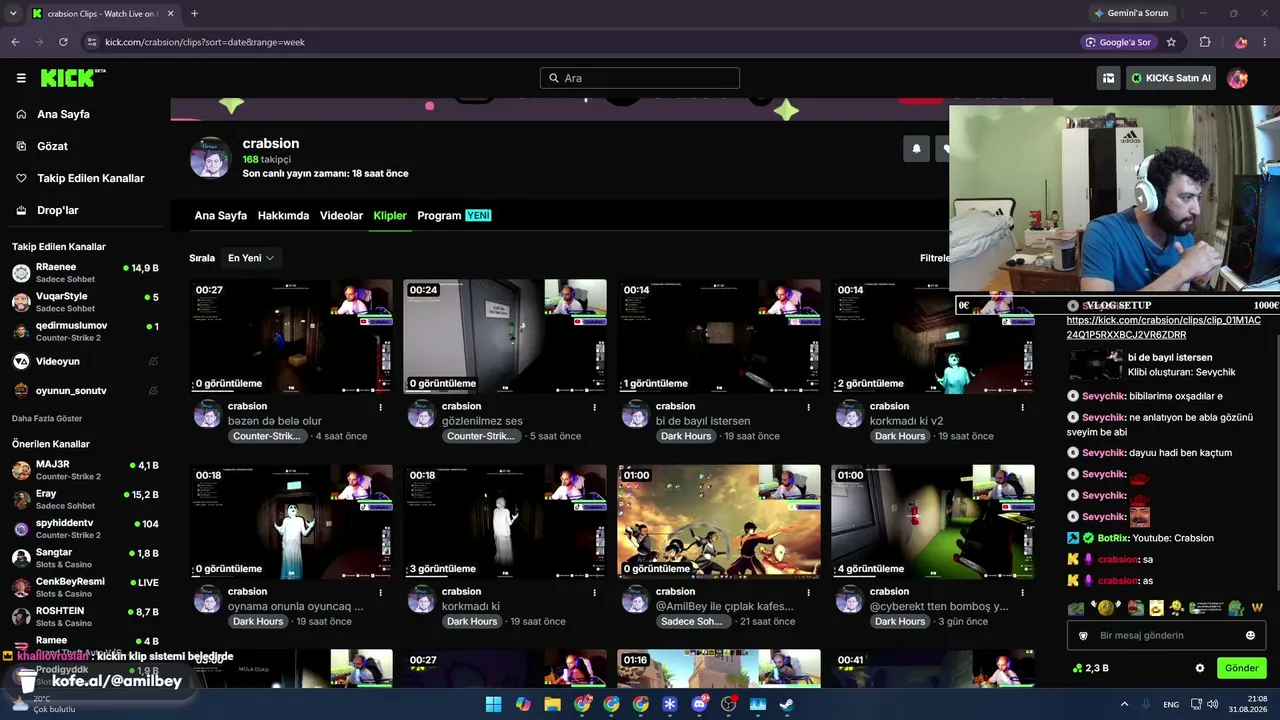The width and height of the screenshot is (1280, 720).
Task: Open Takip Edilen Kanallar heart icon
Action: (x=21, y=178)
